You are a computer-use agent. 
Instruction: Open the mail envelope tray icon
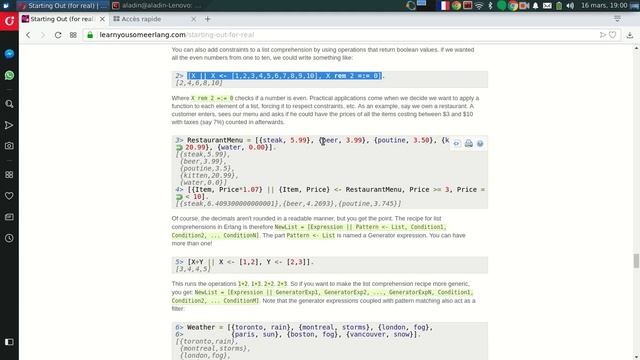pyautogui.click(x=547, y=6)
